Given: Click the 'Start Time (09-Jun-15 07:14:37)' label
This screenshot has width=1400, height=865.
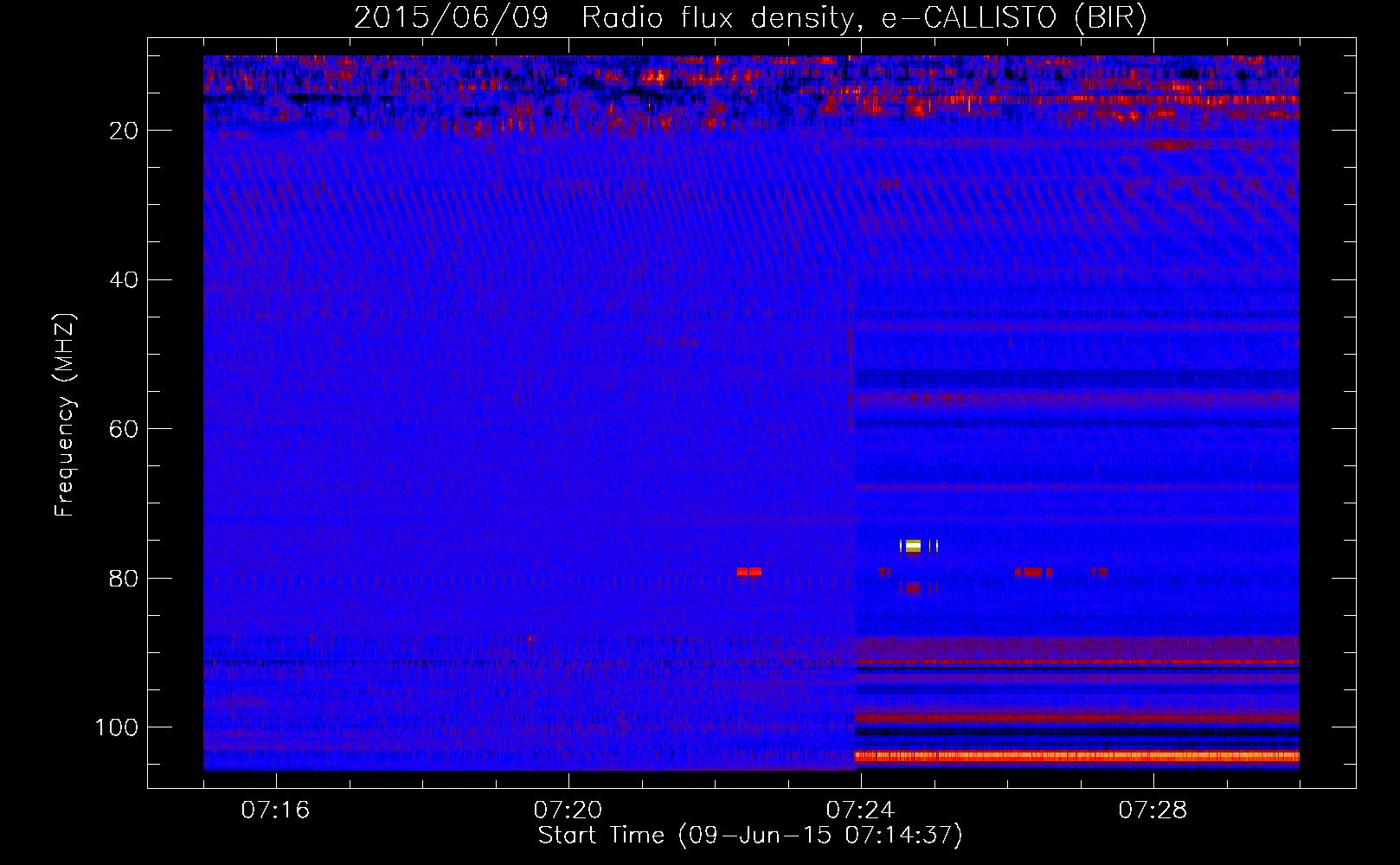Looking at the screenshot, I should (x=750, y=836).
